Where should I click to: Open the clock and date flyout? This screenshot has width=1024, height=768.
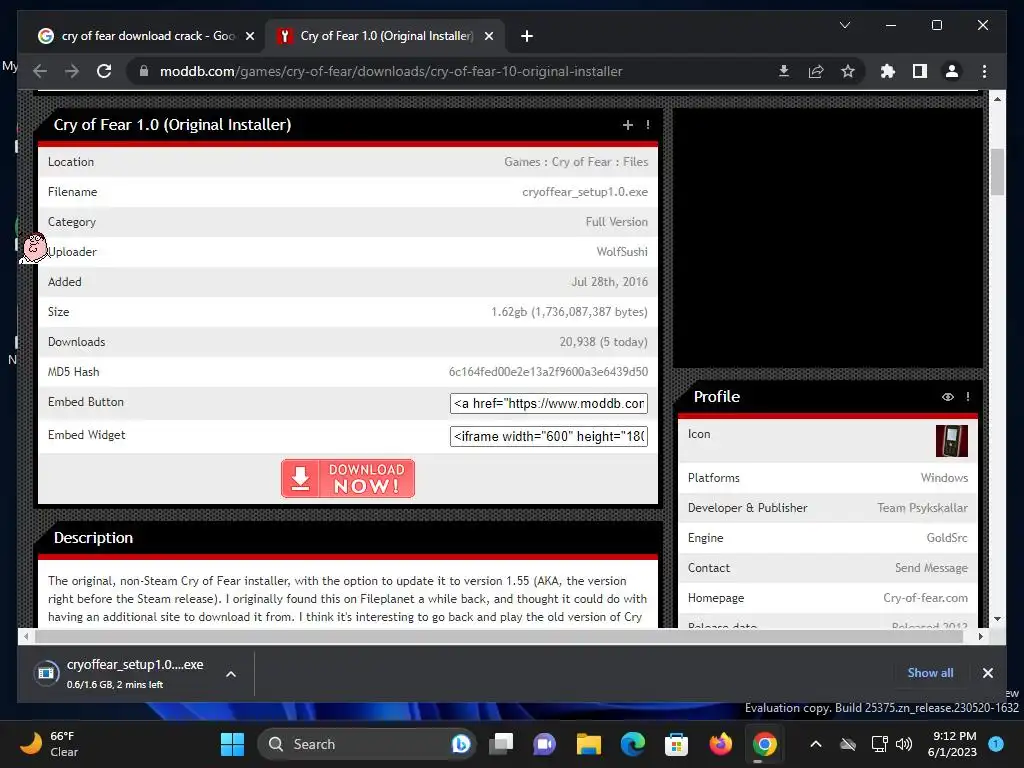[952, 744]
